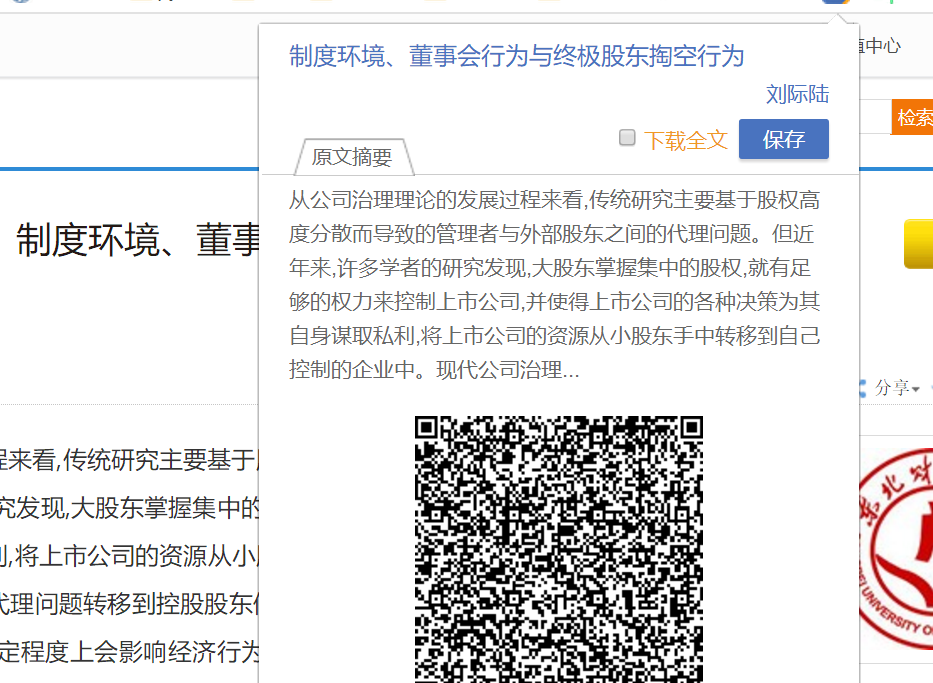
Task: Click the background page heading 制度环境、董事
Action: 138,240
